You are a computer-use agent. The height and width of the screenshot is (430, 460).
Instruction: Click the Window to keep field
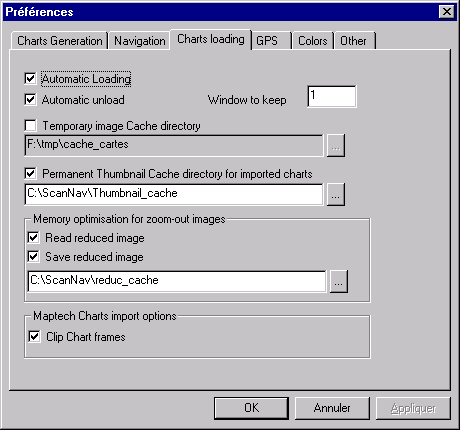coord(332,97)
